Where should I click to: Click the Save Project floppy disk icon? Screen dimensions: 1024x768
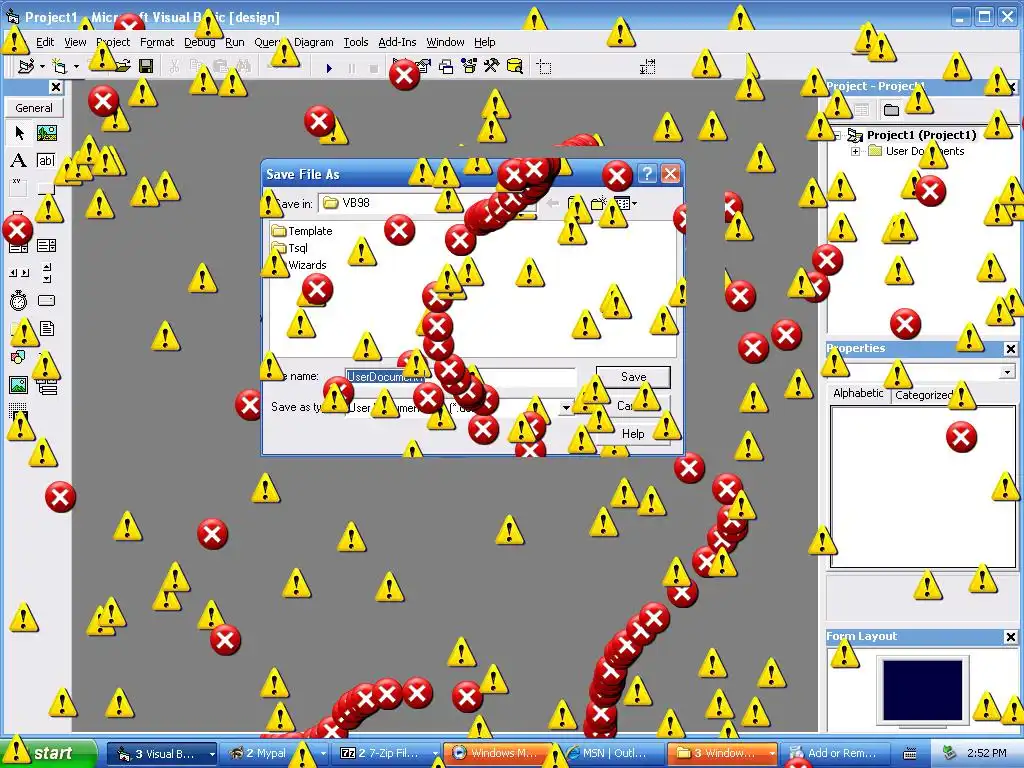coord(146,66)
